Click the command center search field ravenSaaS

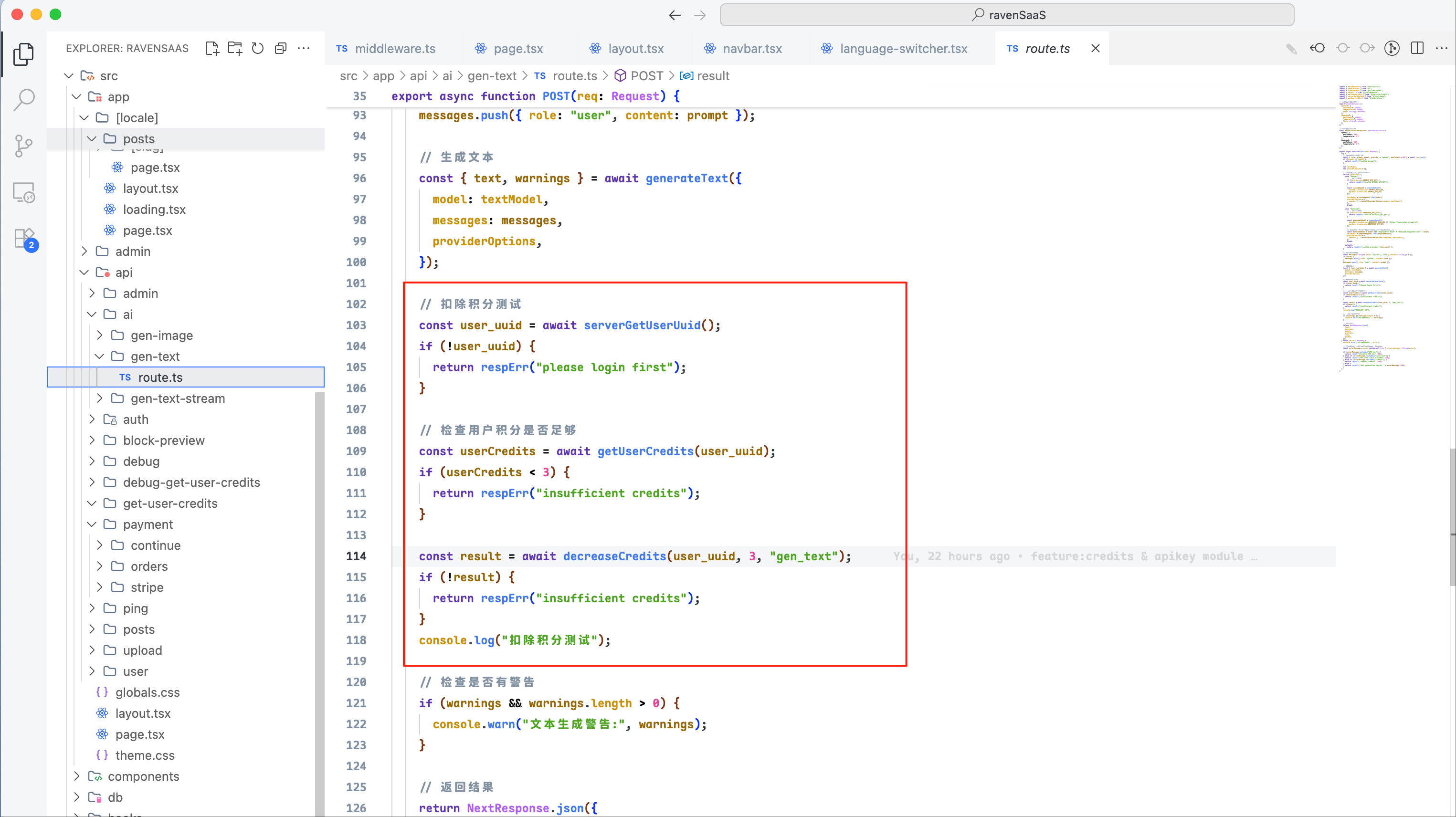[1007, 15]
